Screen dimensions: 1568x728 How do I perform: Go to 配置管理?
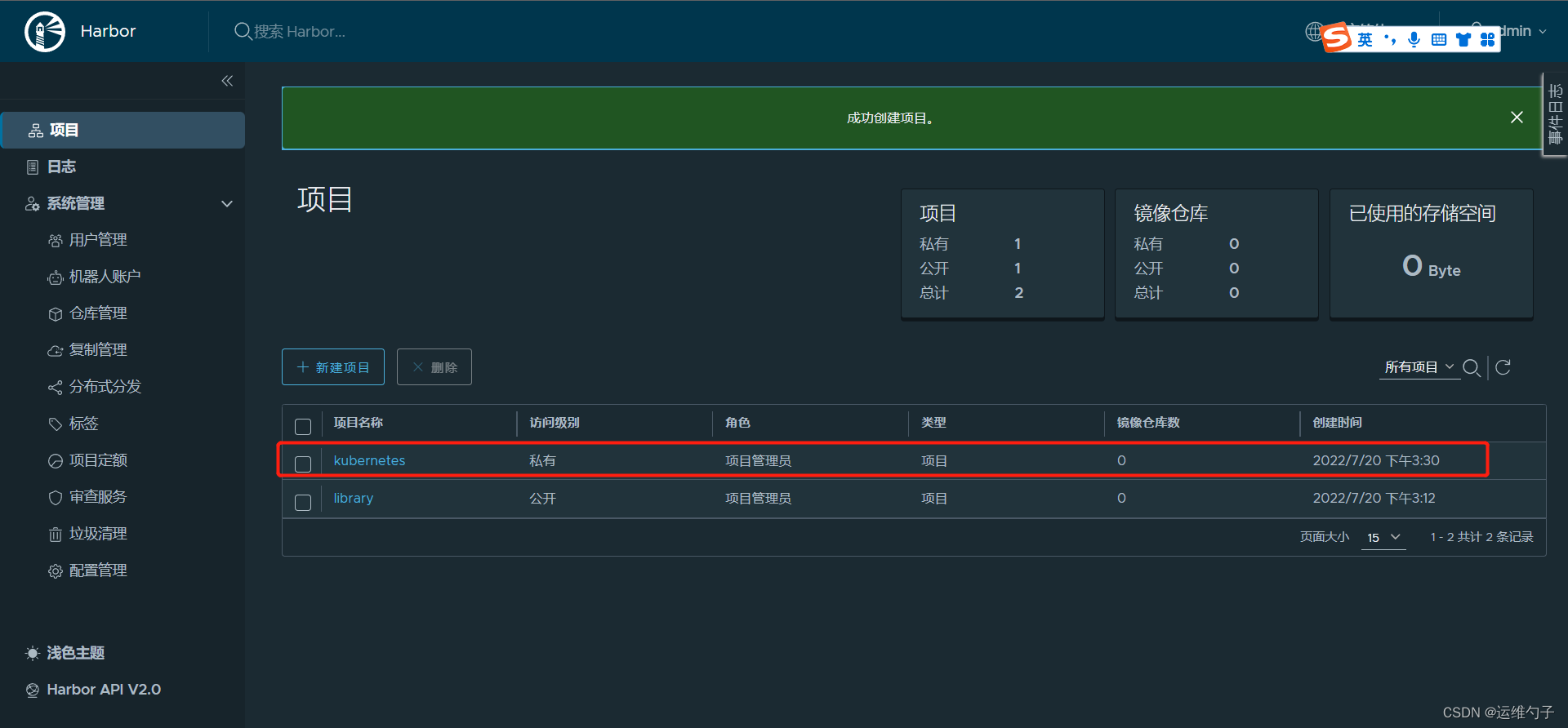click(98, 570)
